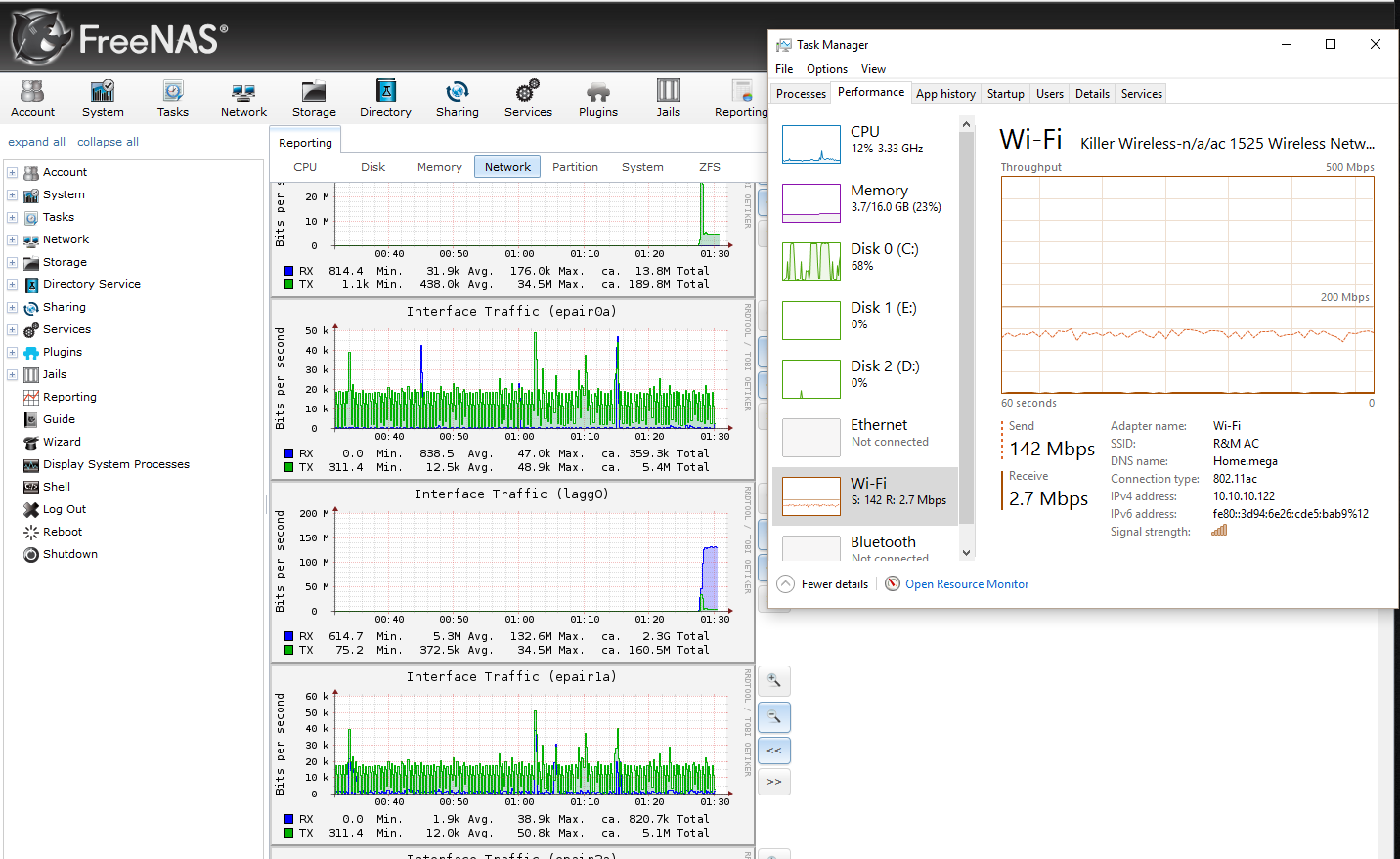Switch to Disk reporting tab

coord(372,167)
